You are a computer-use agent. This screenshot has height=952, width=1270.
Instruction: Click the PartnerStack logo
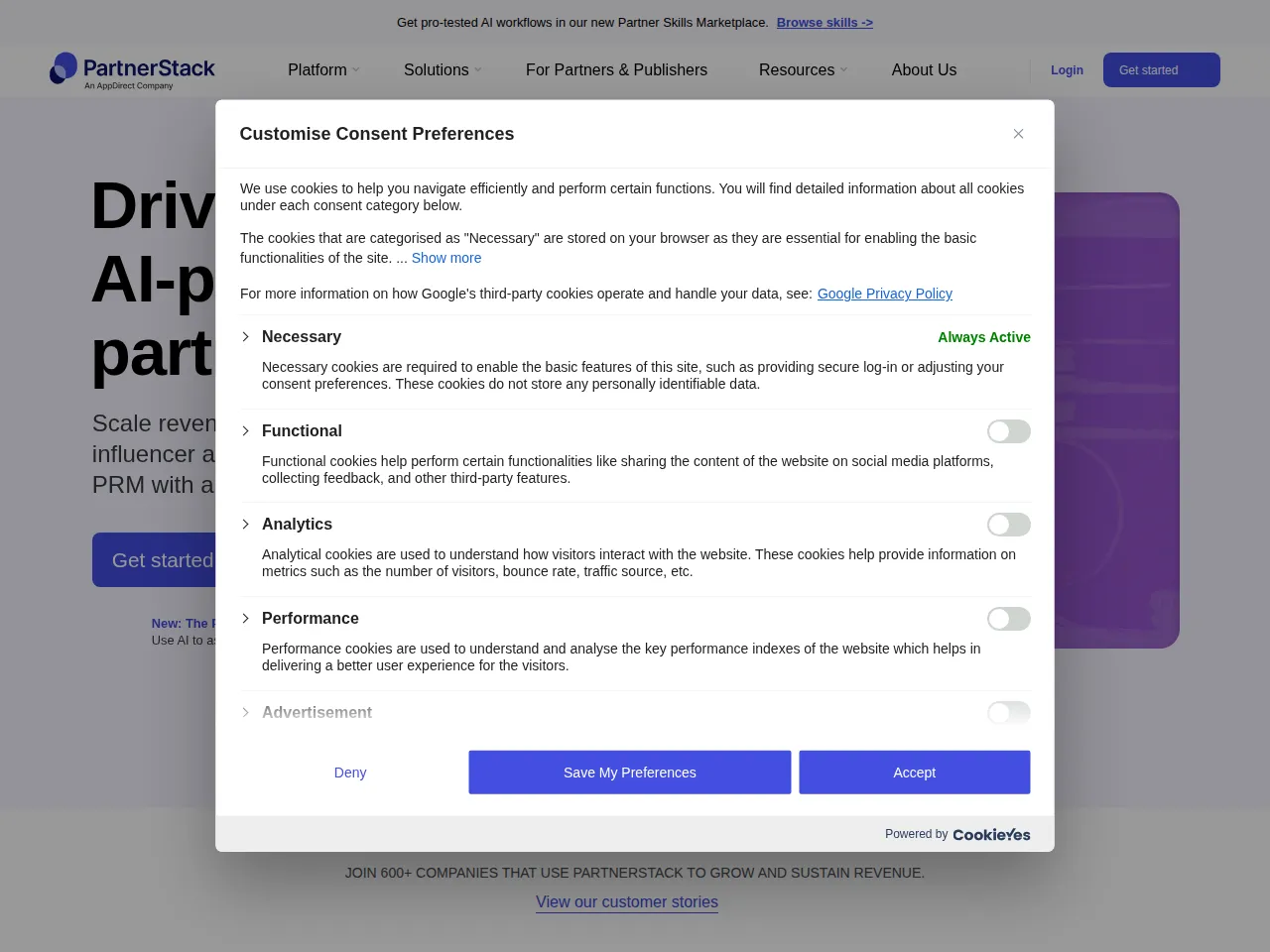click(x=133, y=70)
